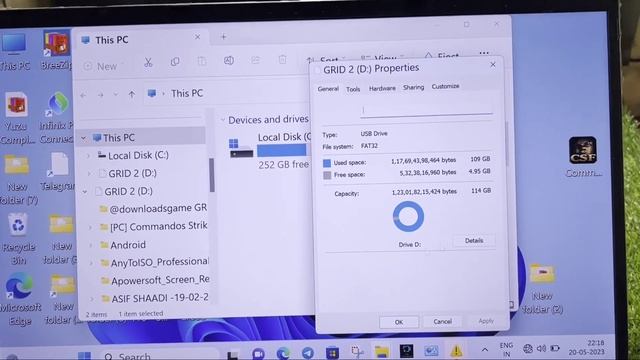This screenshot has height=360, width=640.
Task: Expand the ASIF SHAADI folder node
Action: 91,299
